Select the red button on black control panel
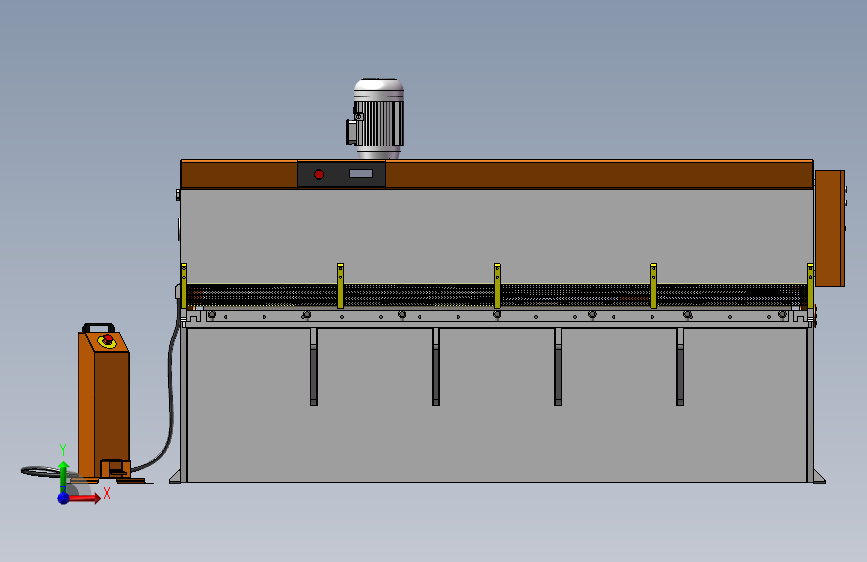The height and width of the screenshot is (562, 867). click(x=319, y=174)
